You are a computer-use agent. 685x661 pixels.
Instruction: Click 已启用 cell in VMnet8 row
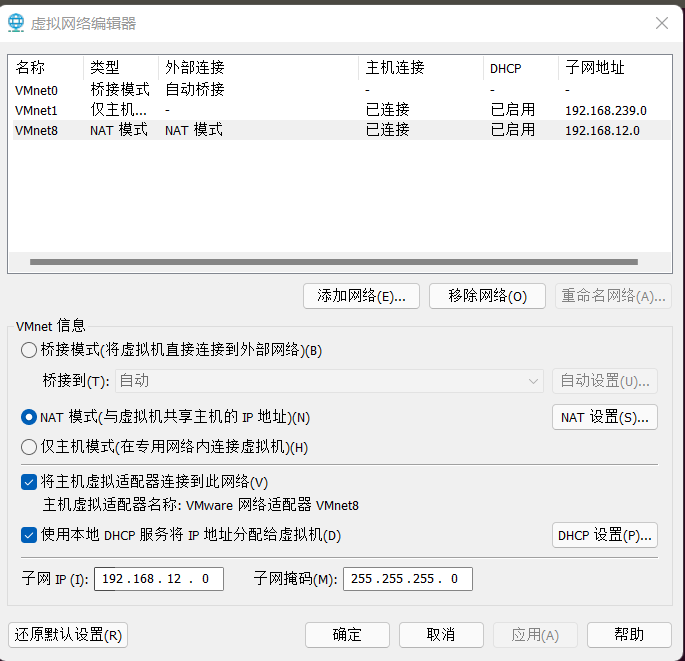pos(513,130)
